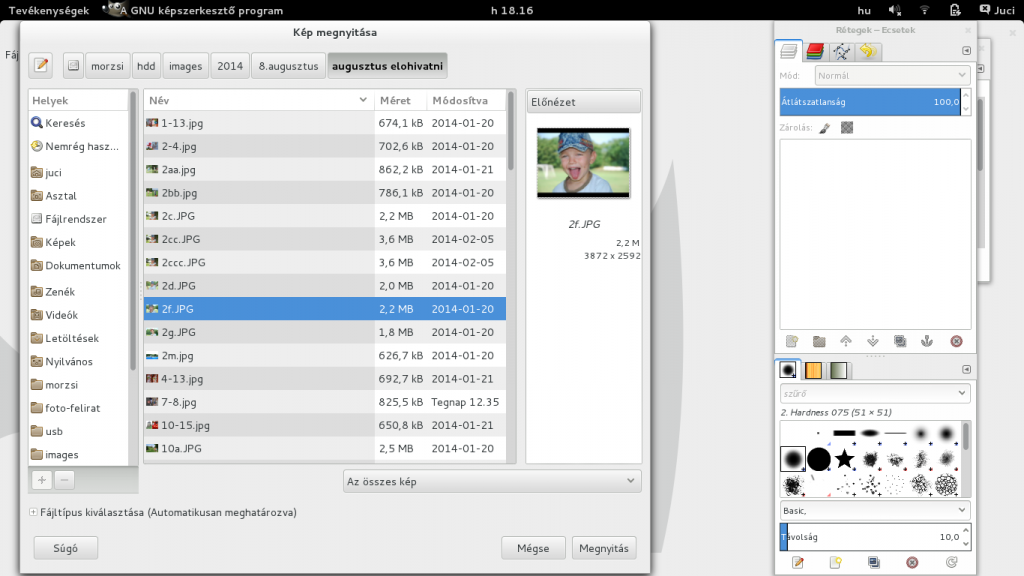The image size is (1024, 576).
Task: Click the Megnyitás button to open the image
Action: (604, 547)
